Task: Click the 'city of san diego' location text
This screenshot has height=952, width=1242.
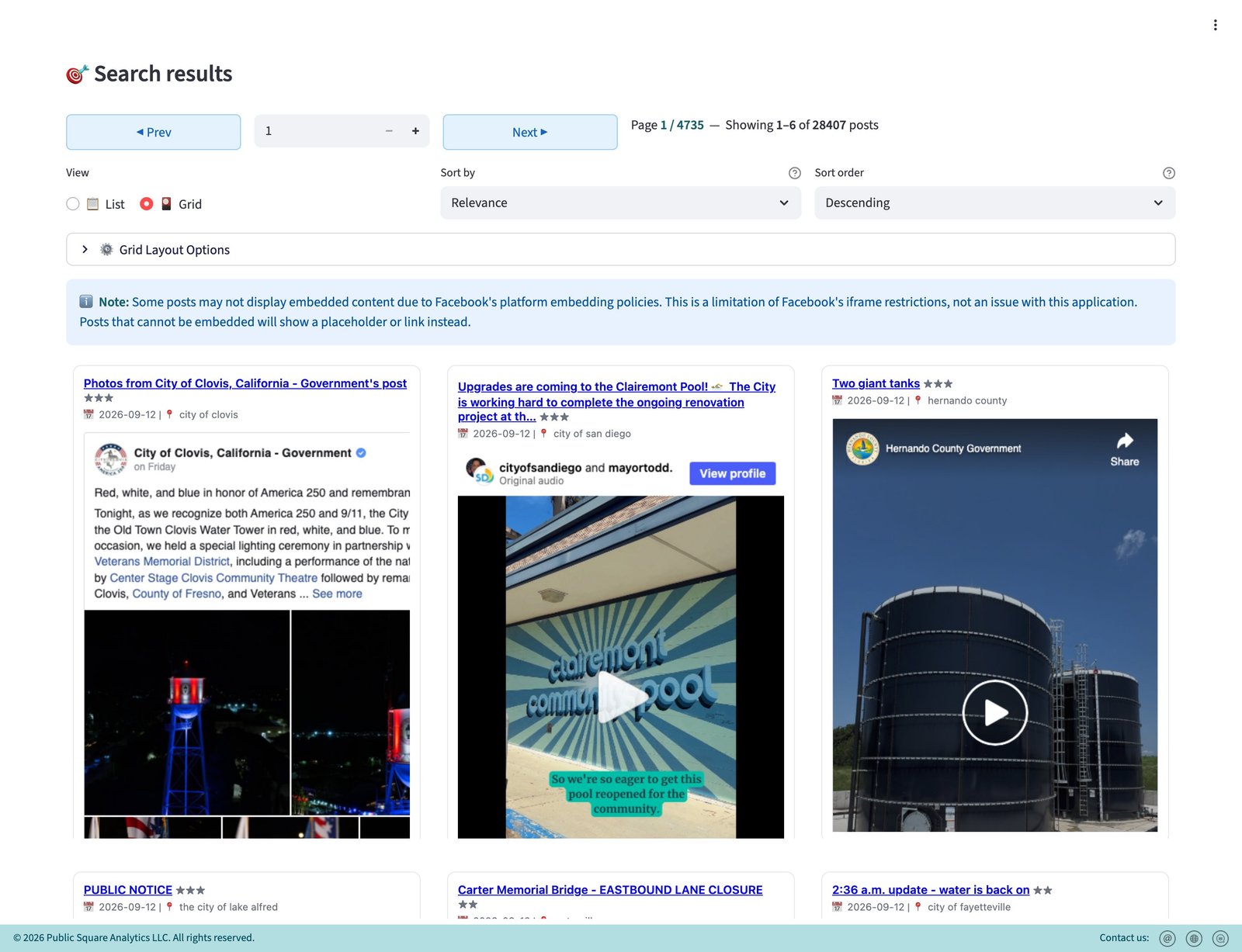Action: pos(592,434)
